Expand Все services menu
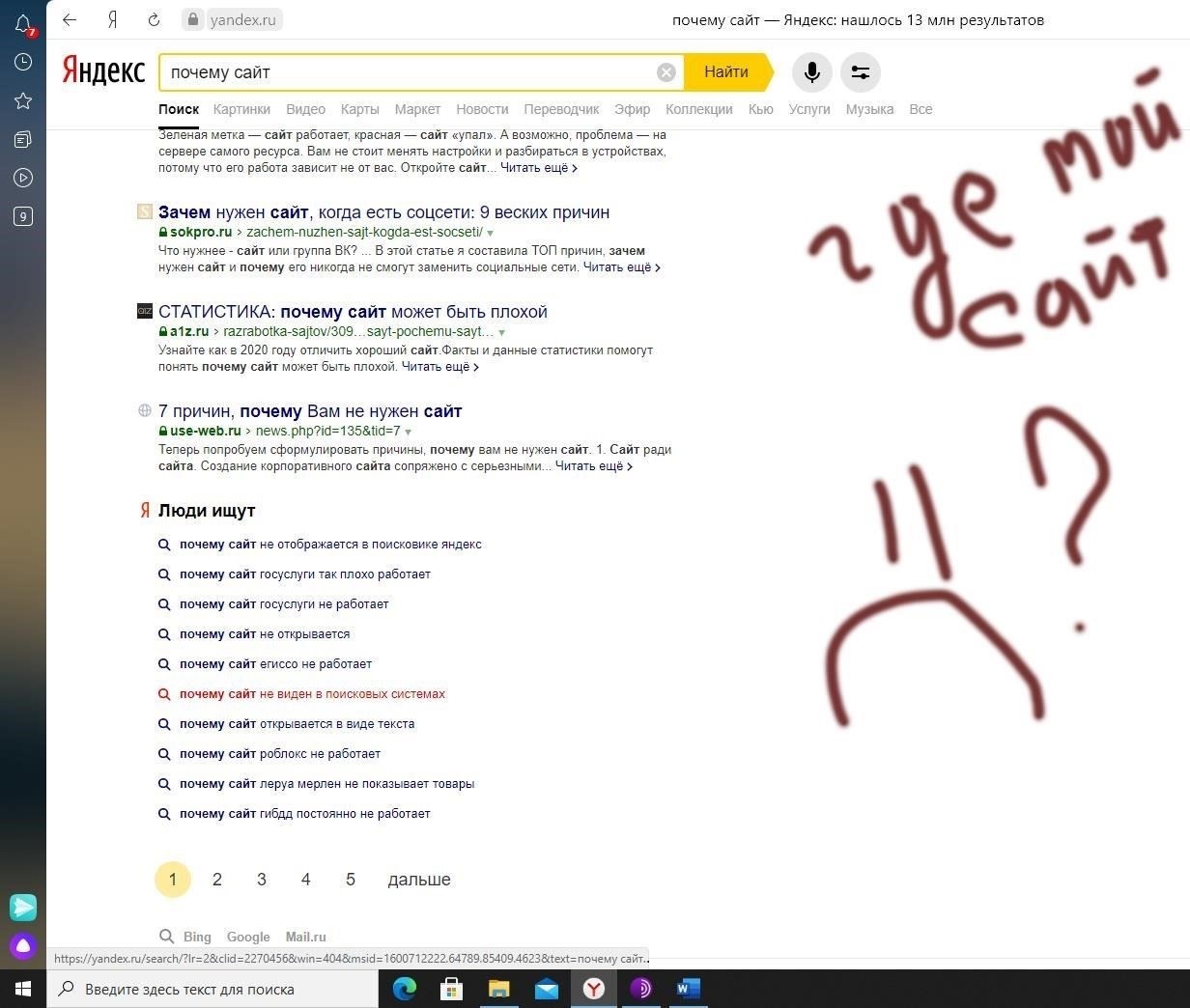Screen dimensions: 1190x1008 point(921,109)
